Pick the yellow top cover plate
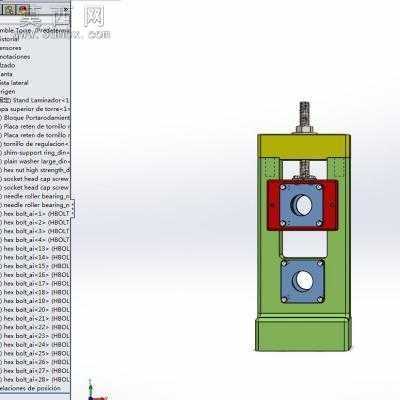 pyautogui.click(x=303, y=146)
